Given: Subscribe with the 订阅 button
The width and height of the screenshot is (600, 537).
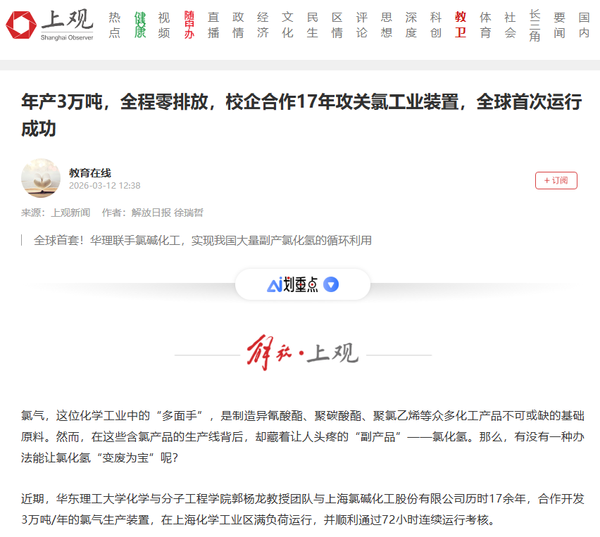Looking at the screenshot, I should [555, 180].
